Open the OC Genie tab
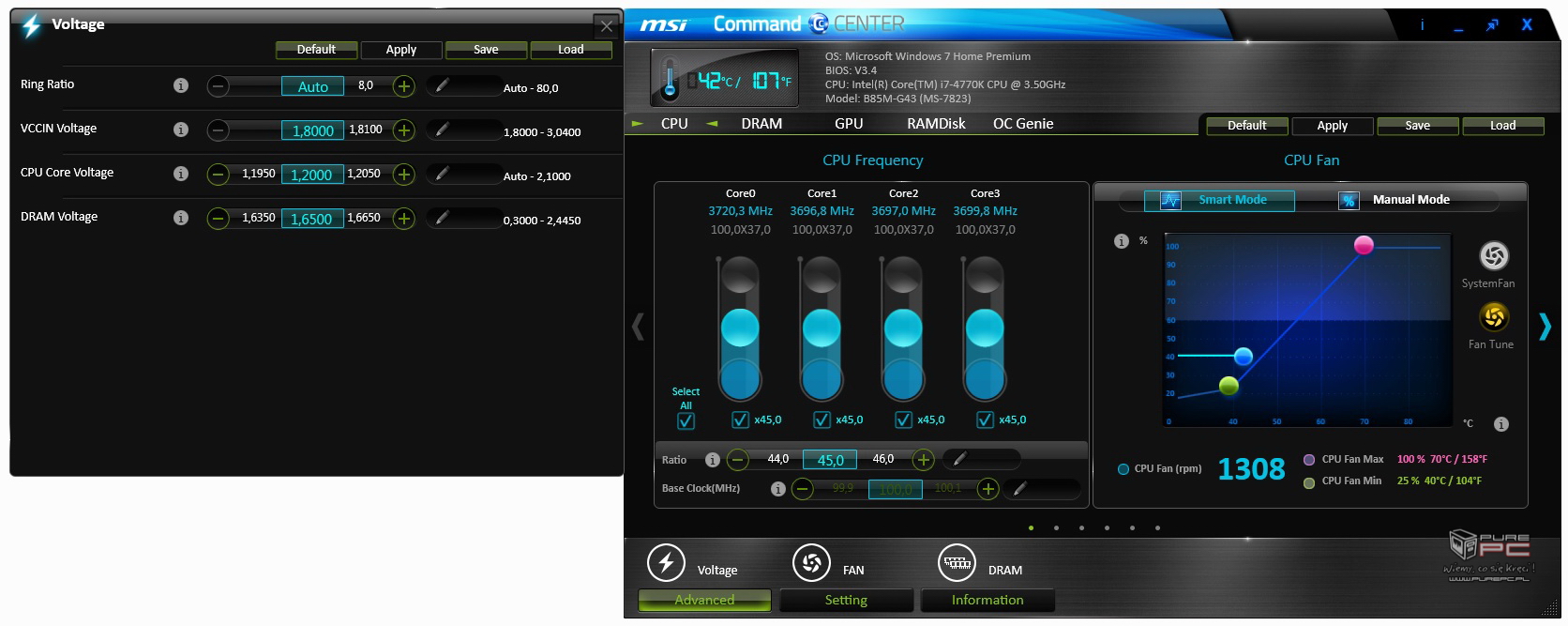This screenshot has height=626, width=1568. (1023, 124)
